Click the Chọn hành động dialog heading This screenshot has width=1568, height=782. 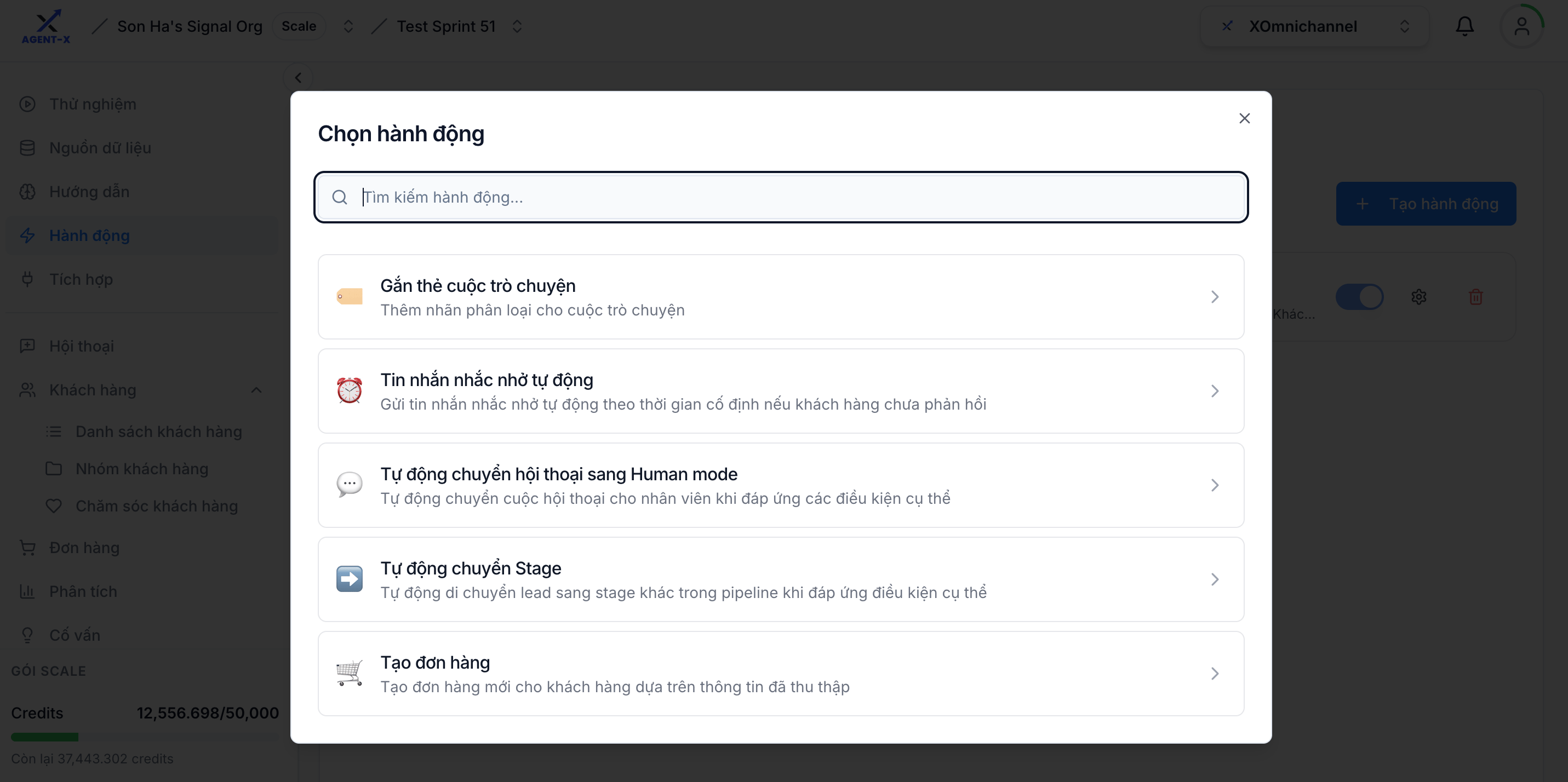400,133
